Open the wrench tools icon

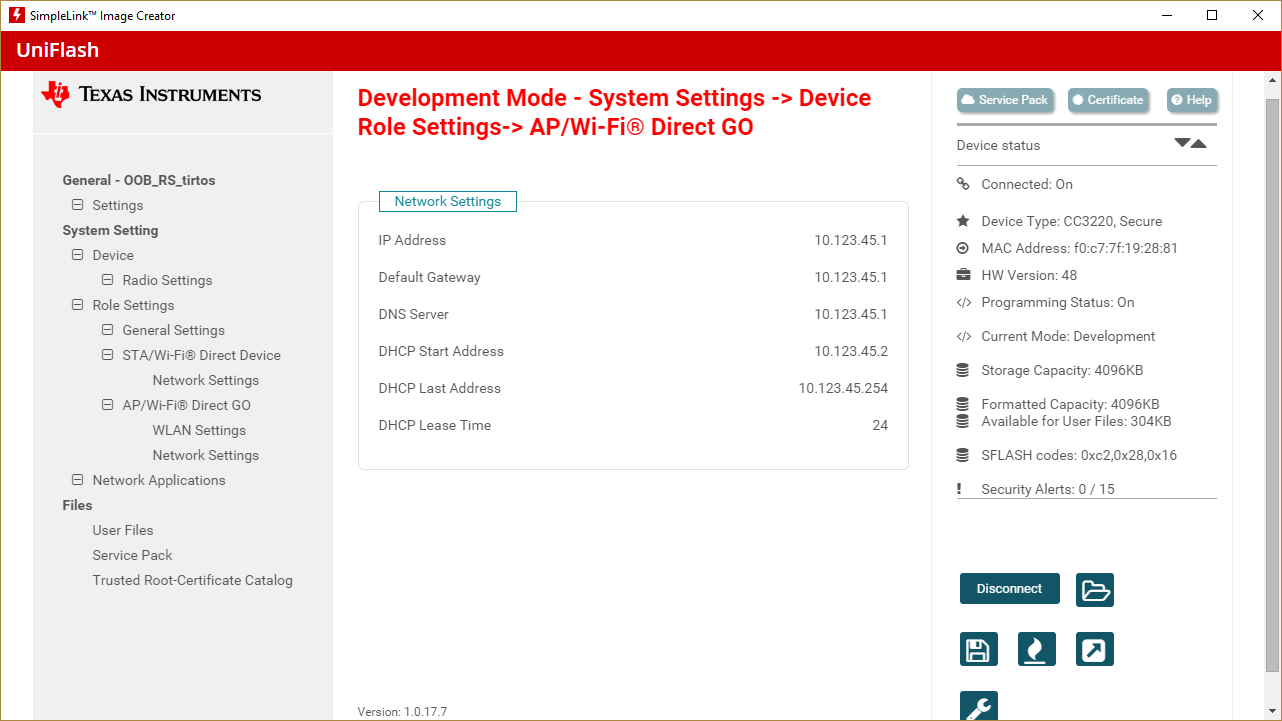click(978, 706)
